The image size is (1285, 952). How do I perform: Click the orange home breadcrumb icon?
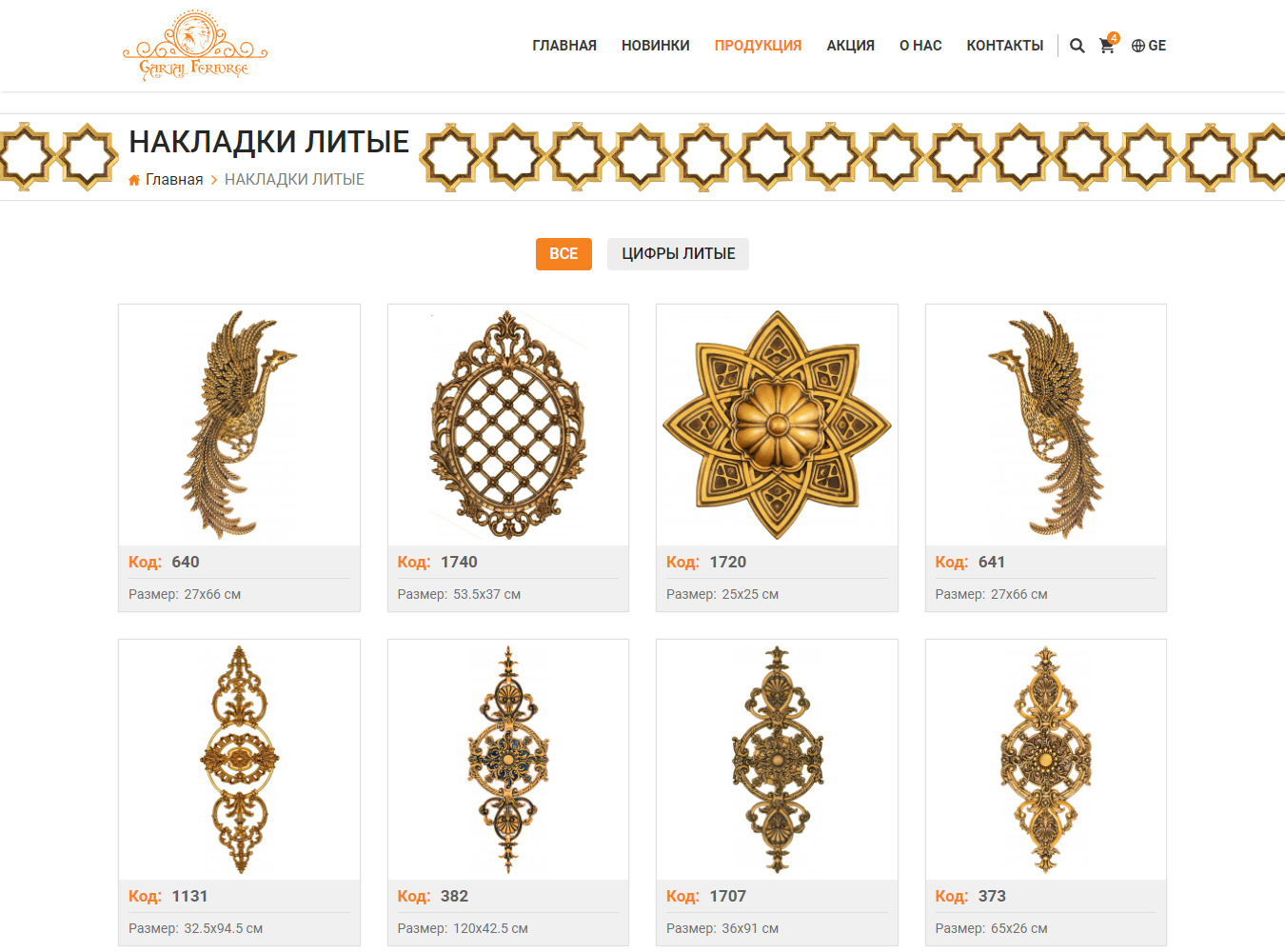134,180
